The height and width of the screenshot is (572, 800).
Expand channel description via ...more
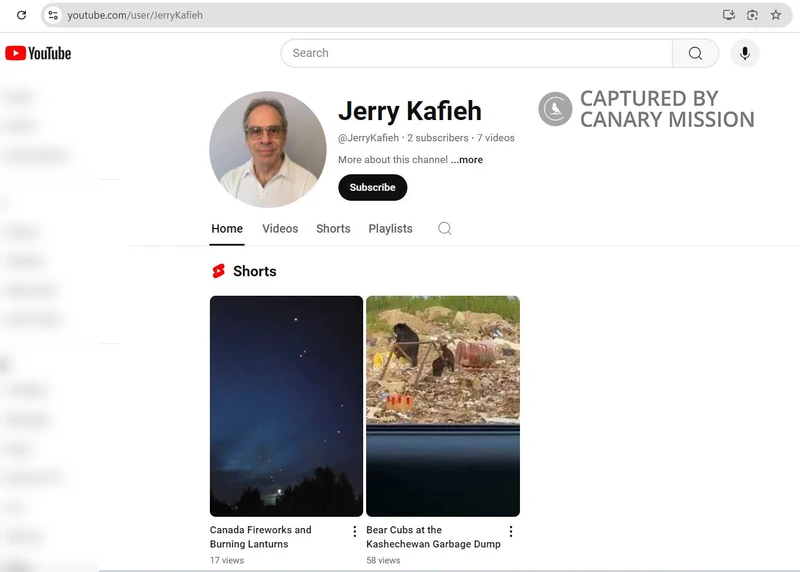(466, 160)
